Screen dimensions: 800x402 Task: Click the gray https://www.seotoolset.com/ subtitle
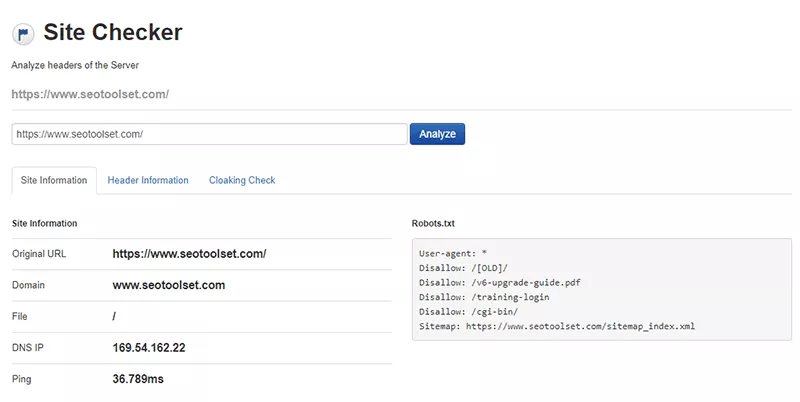90,94
